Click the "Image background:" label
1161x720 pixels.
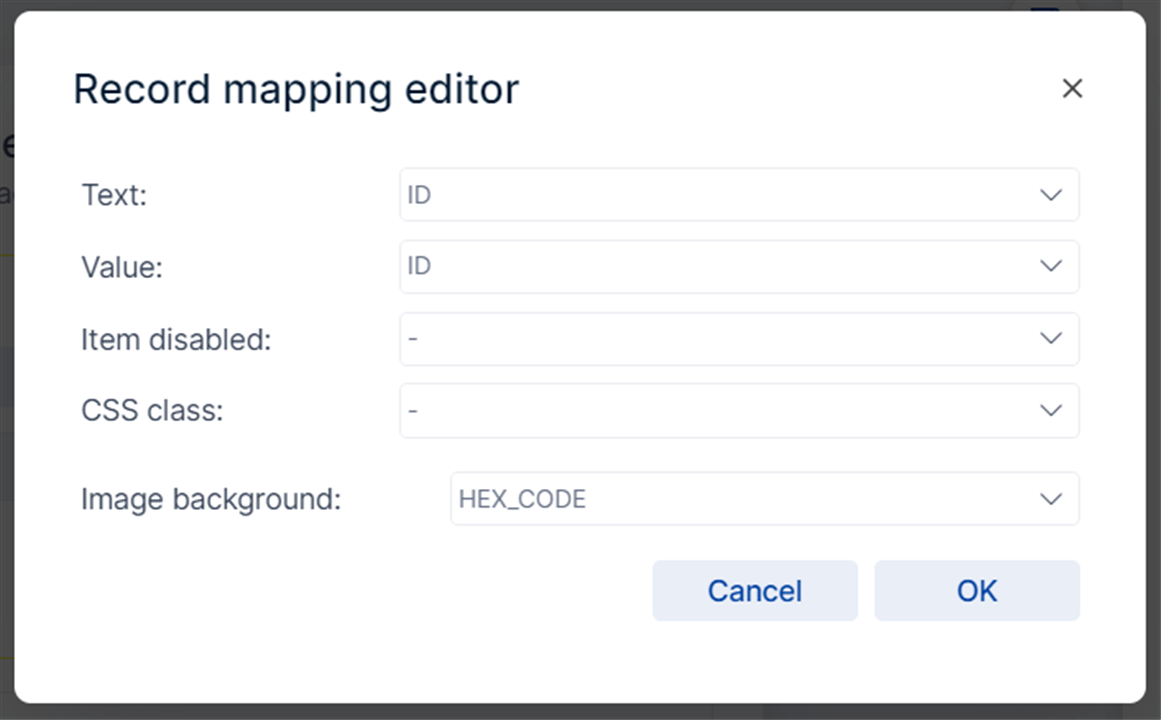(x=211, y=499)
